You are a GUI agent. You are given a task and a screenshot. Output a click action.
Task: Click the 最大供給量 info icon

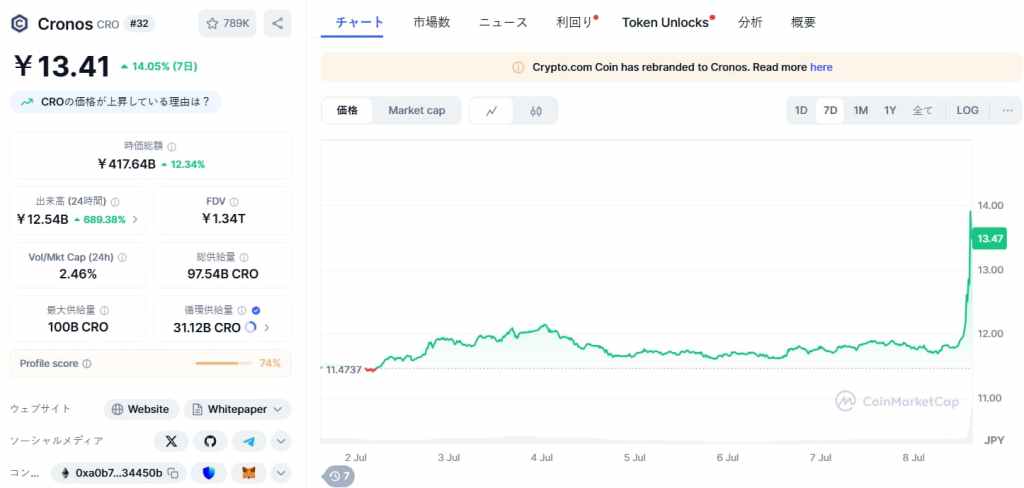pyautogui.click(x=104, y=310)
